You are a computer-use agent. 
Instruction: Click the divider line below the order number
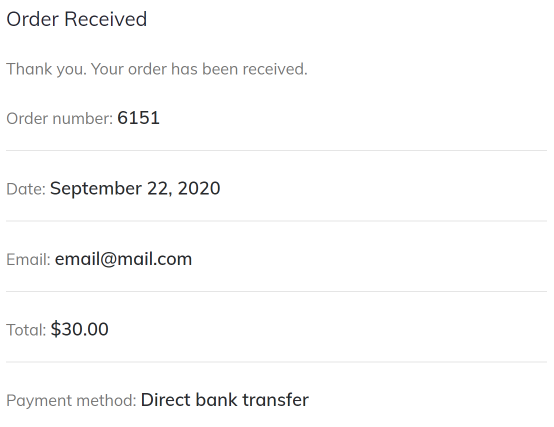pyautogui.click(x=276, y=150)
